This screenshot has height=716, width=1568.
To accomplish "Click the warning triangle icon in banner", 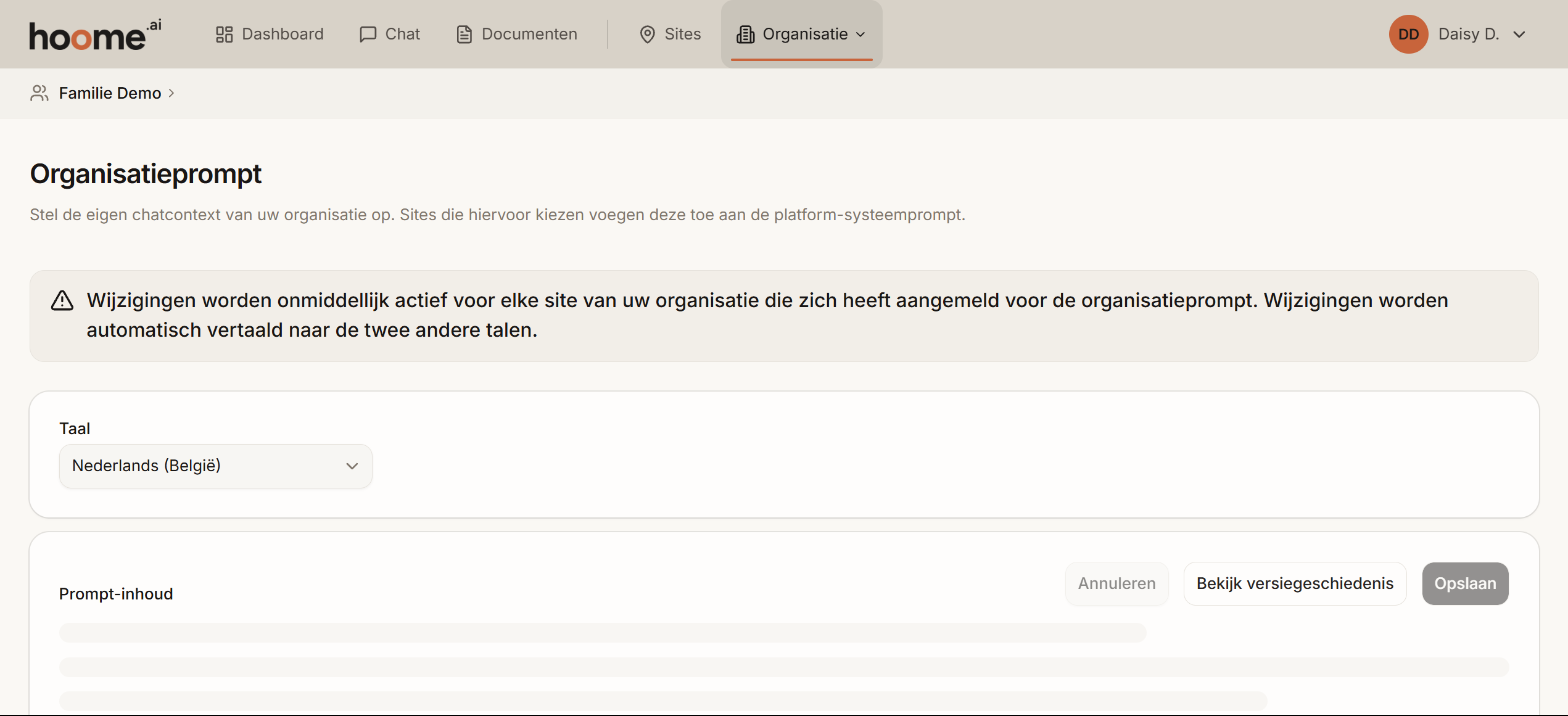I will pos(63,300).
